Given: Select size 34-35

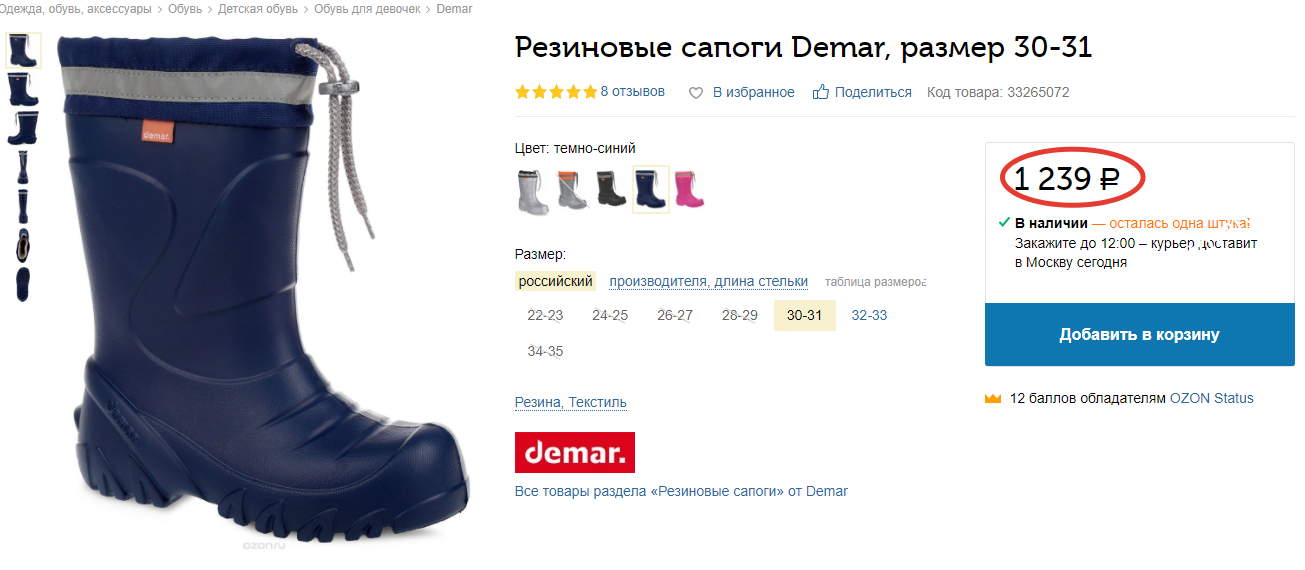Looking at the screenshot, I should [545, 351].
